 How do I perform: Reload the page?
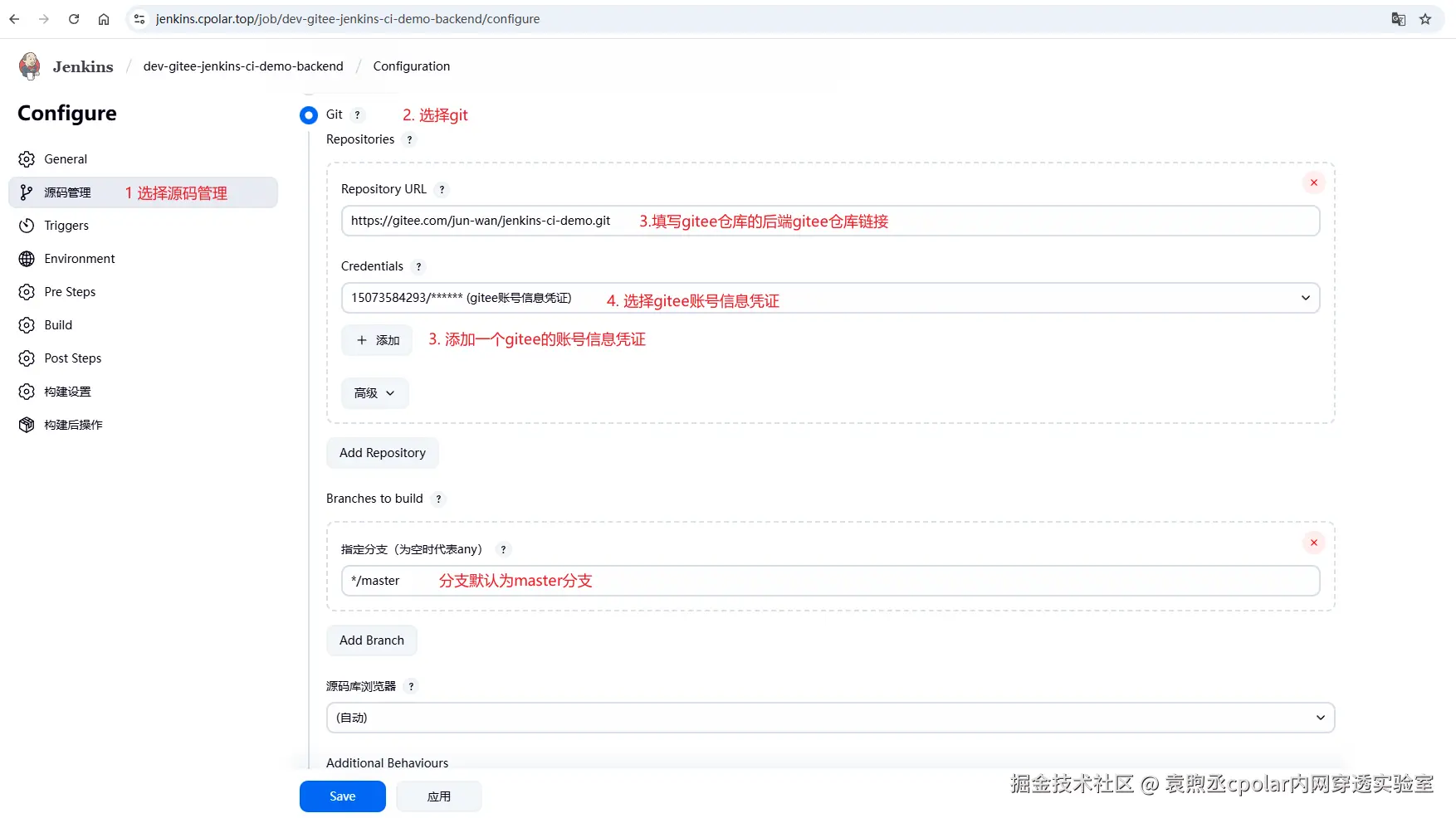pos(74,19)
